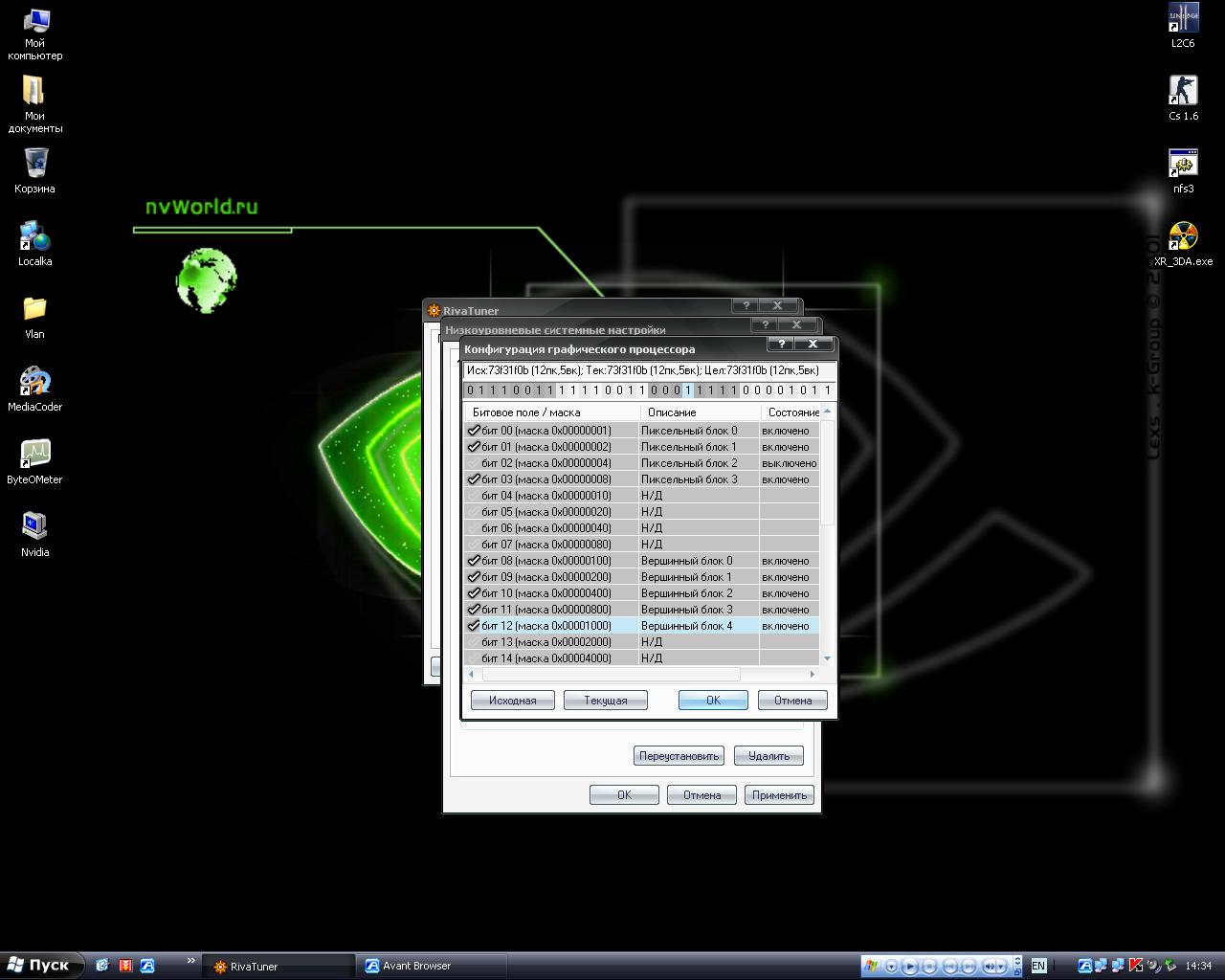
Task: Click the red download manager quick launch icon
Action: (125, 966)
